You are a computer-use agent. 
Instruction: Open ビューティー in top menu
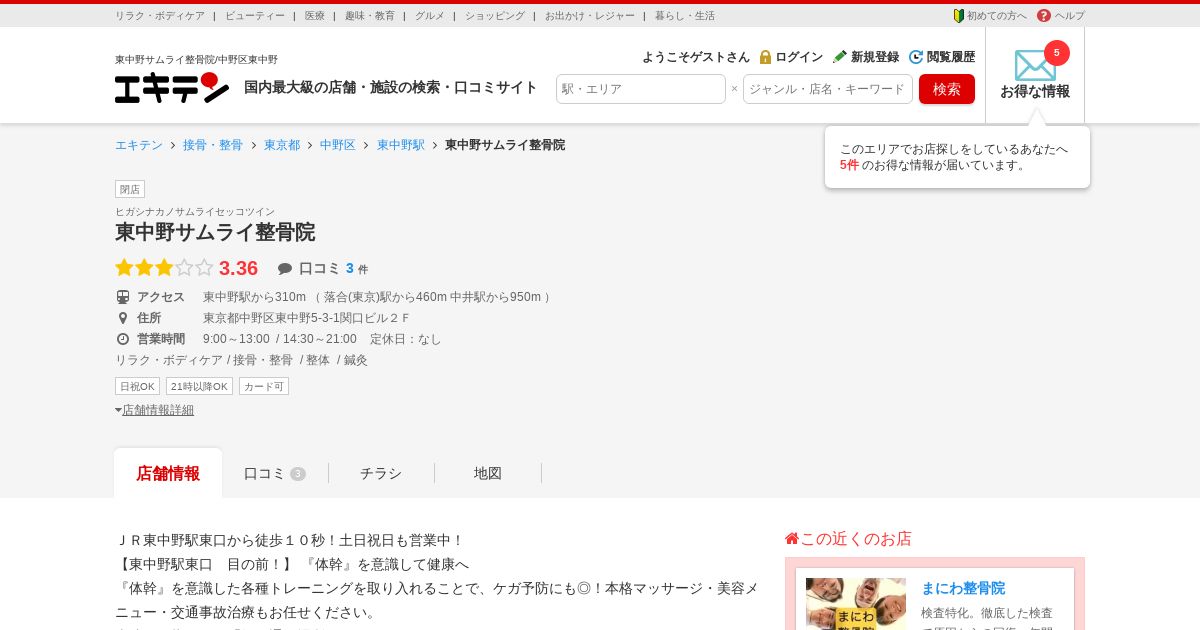(255, 16)
